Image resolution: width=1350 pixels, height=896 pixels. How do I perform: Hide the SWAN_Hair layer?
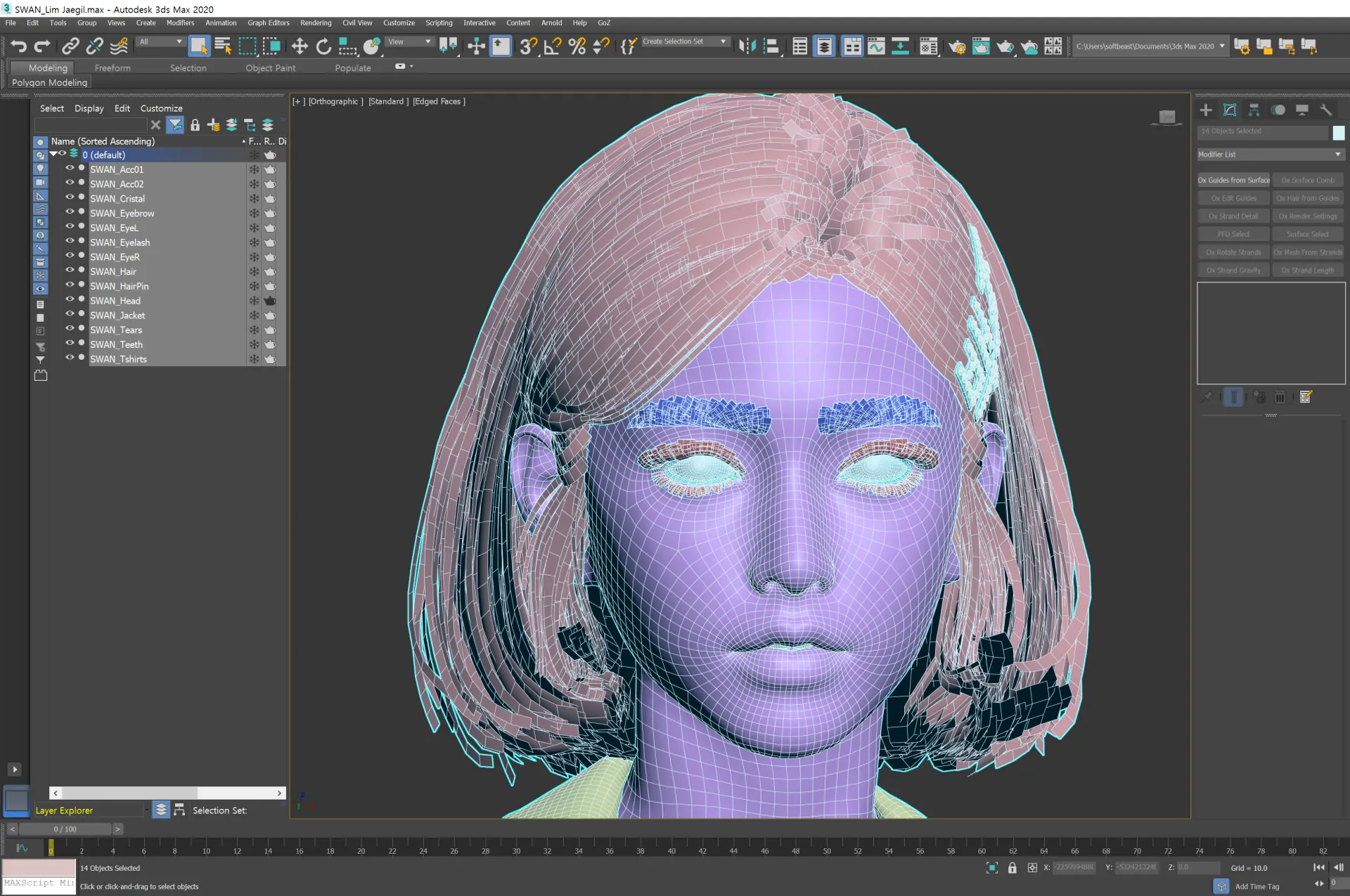(70, 271)
